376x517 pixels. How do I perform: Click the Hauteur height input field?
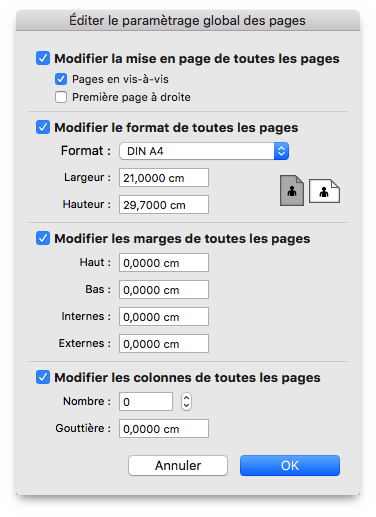coord(164,205)
